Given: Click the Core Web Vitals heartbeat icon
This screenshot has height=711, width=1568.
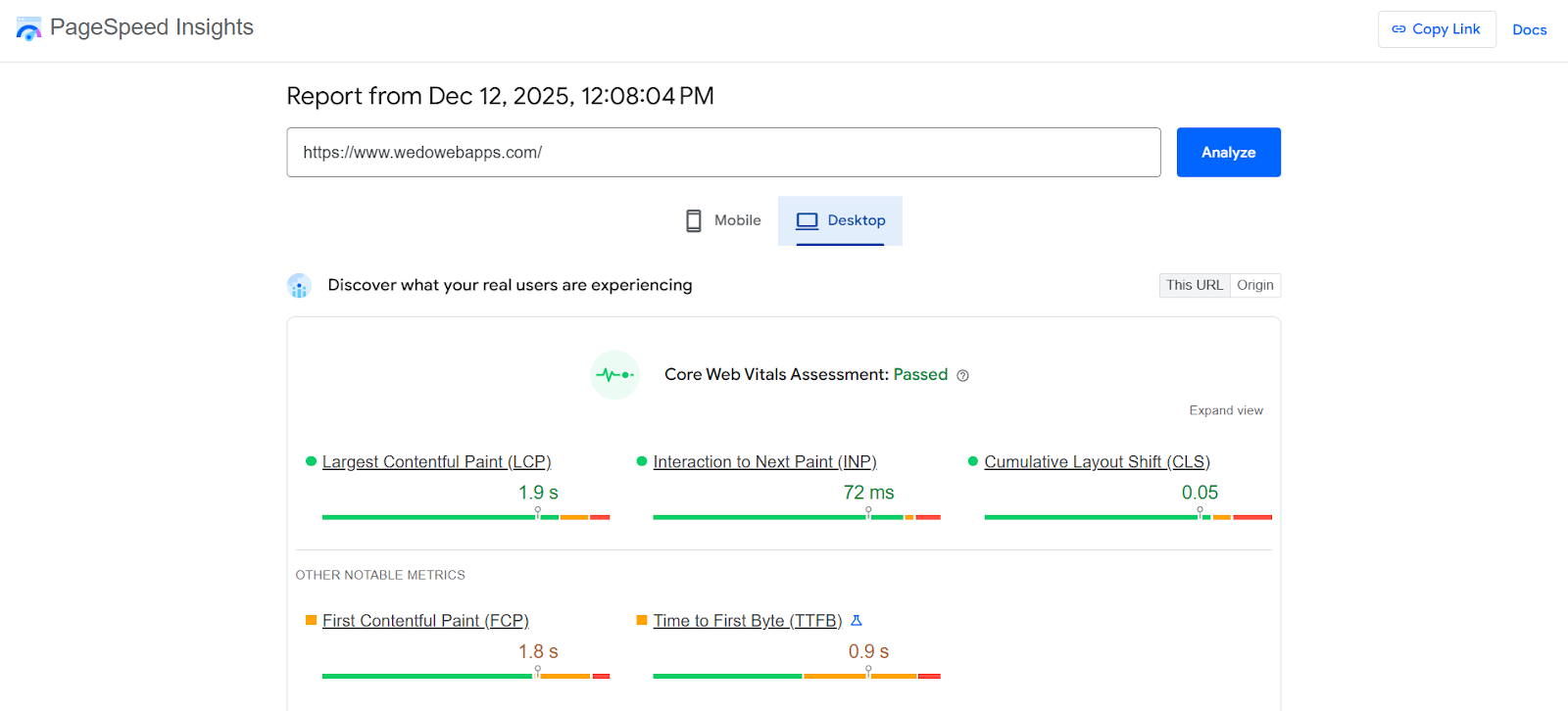Looking at the screenshot, I should tap(614, 374).
